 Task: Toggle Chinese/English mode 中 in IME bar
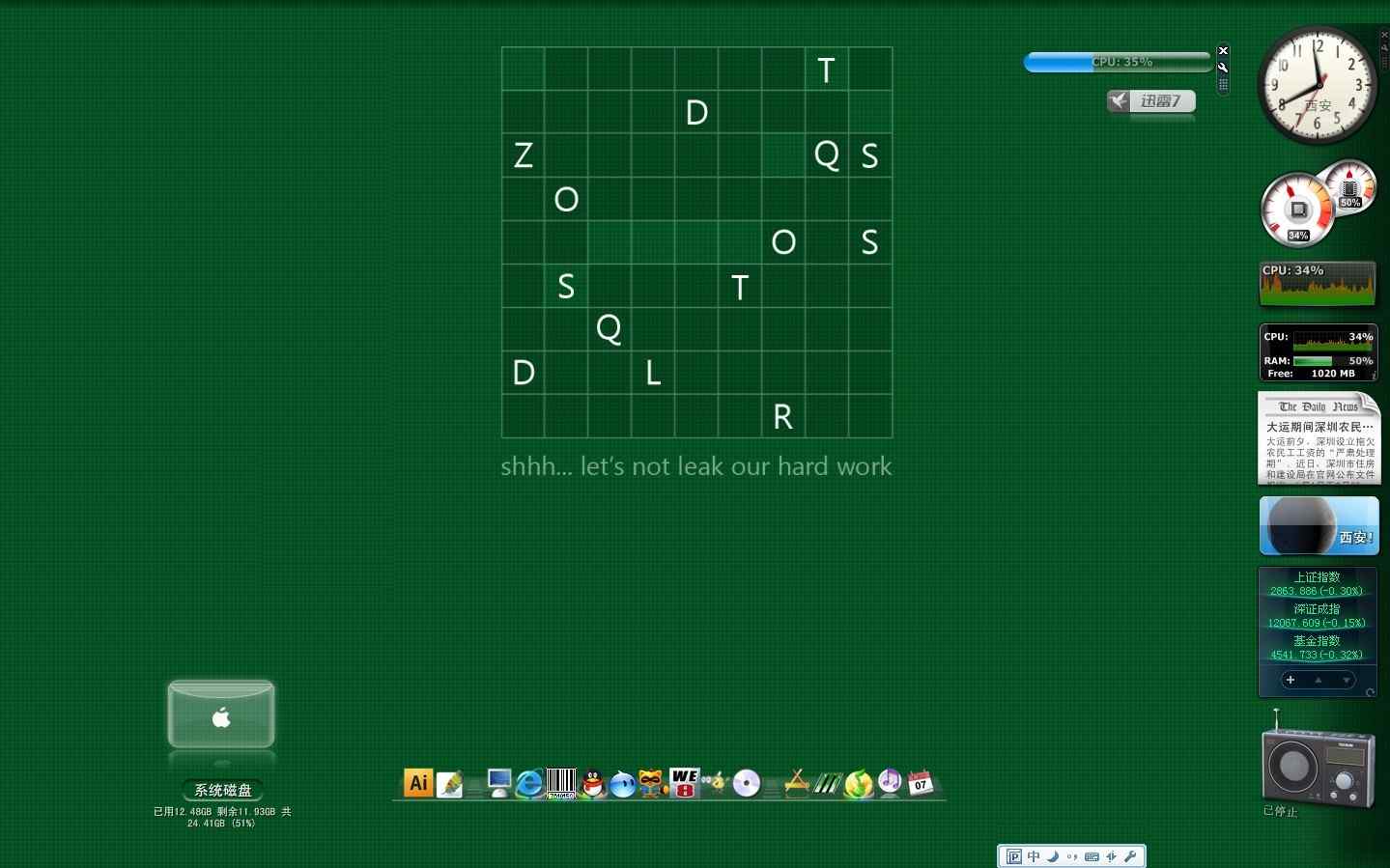point(1034,856)
